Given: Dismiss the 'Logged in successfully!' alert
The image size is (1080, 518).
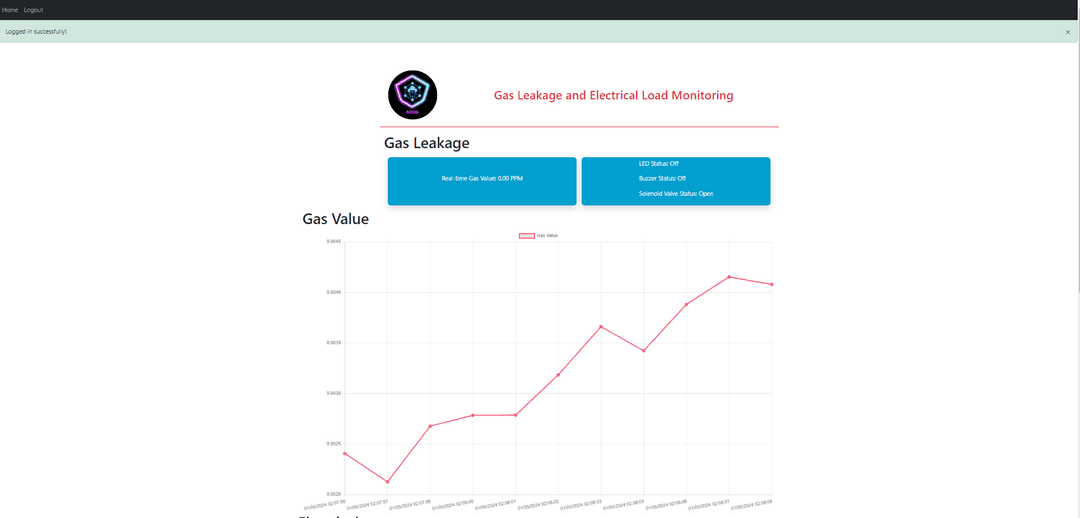Looking at the screenshot, I should click(1068, 32).
